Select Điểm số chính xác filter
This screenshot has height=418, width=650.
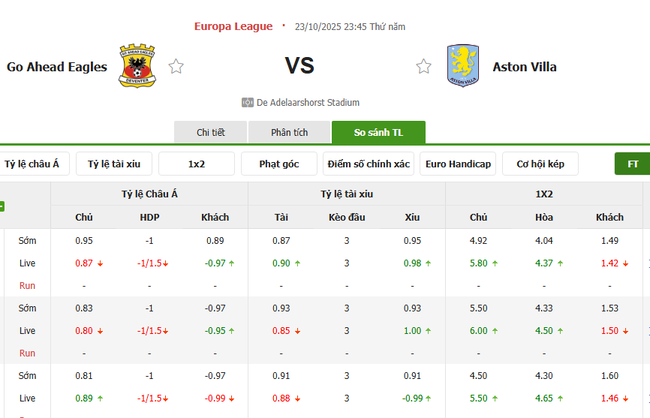pos(367,164)
